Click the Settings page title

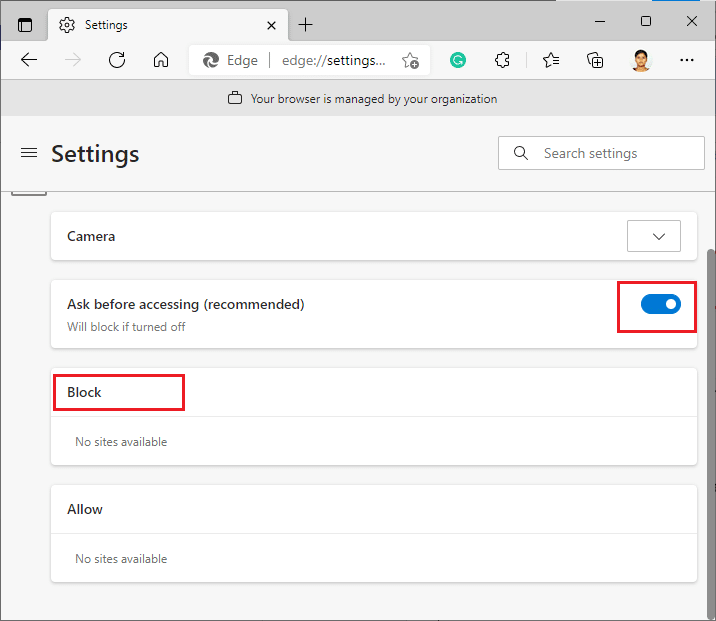(x=95, y=154)
